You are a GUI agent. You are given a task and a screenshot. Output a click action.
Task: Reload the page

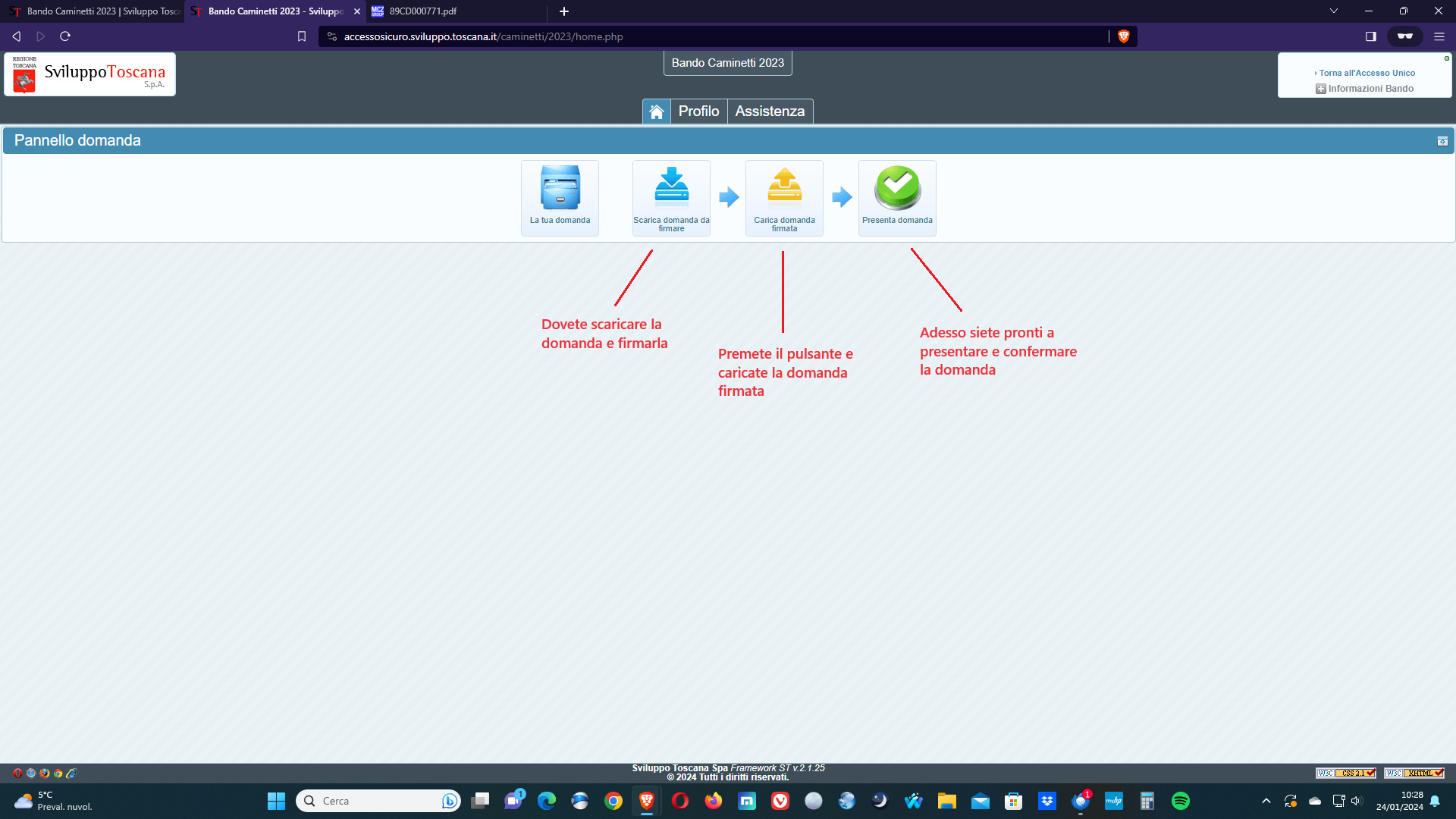(x=65, y=36)
